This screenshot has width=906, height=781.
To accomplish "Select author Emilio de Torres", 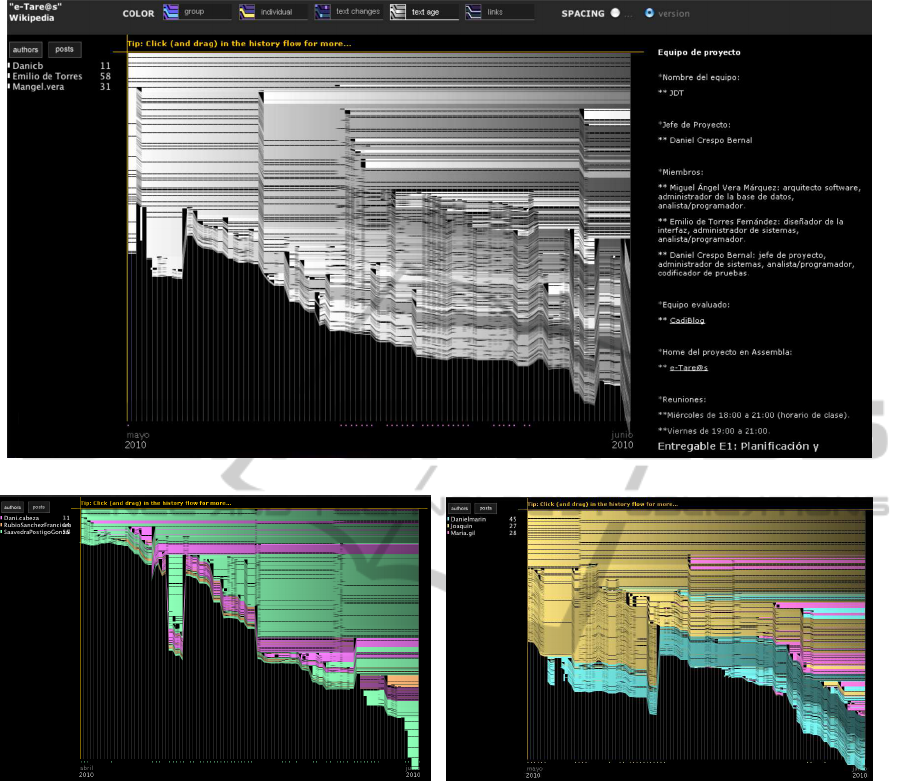I will 46,77.
